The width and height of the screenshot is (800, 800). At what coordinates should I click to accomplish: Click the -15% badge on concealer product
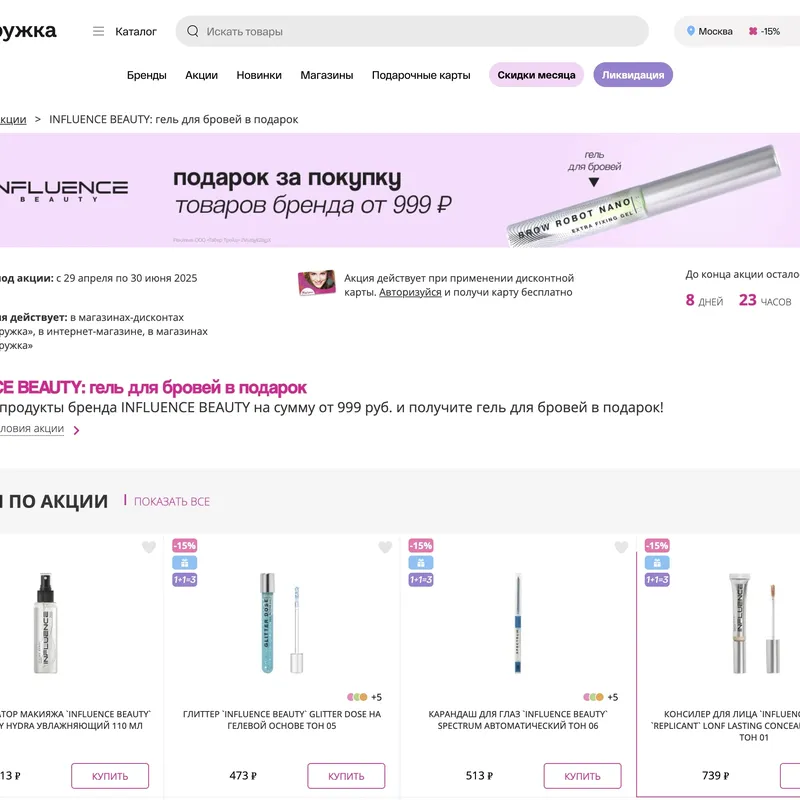(x=657, y=545)
